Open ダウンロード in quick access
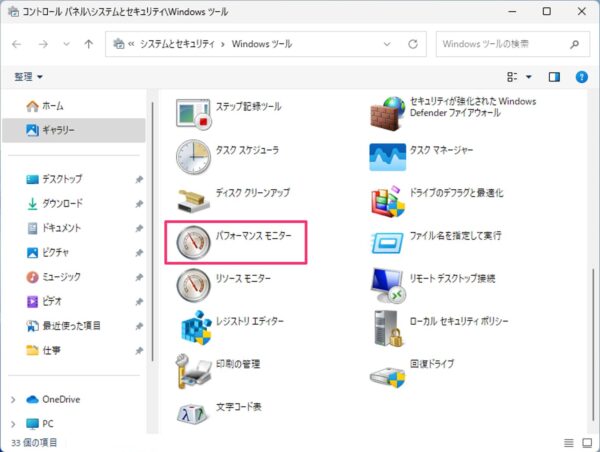 (x=55, y=203)
